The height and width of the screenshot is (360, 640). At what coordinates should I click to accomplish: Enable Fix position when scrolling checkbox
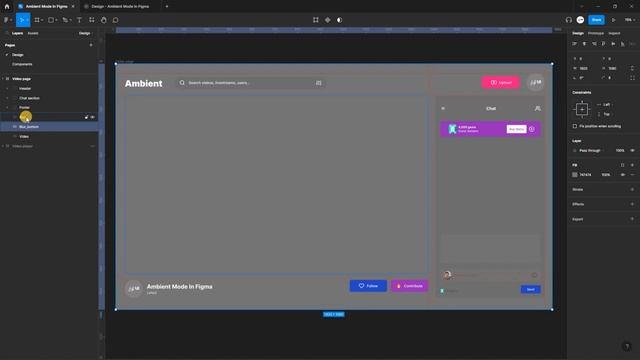click(x=575, y=126)
